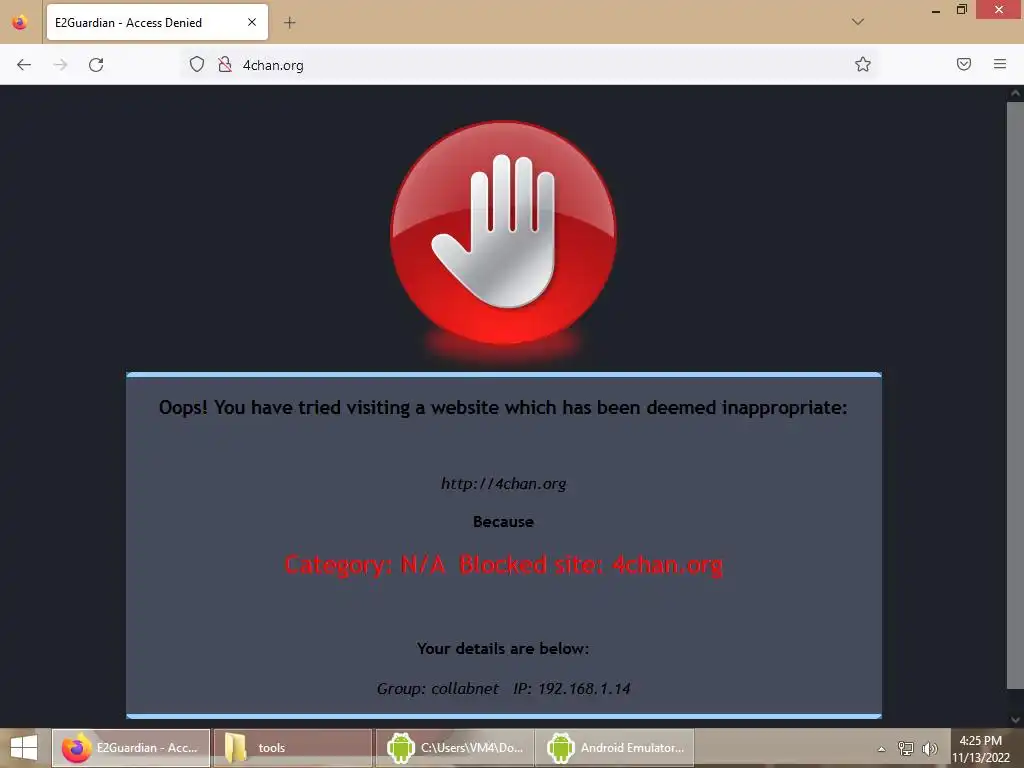Select the E2Guardian - Access Denied tab
The width and height of the screenshot is (1024, 768).
point(157,22)
